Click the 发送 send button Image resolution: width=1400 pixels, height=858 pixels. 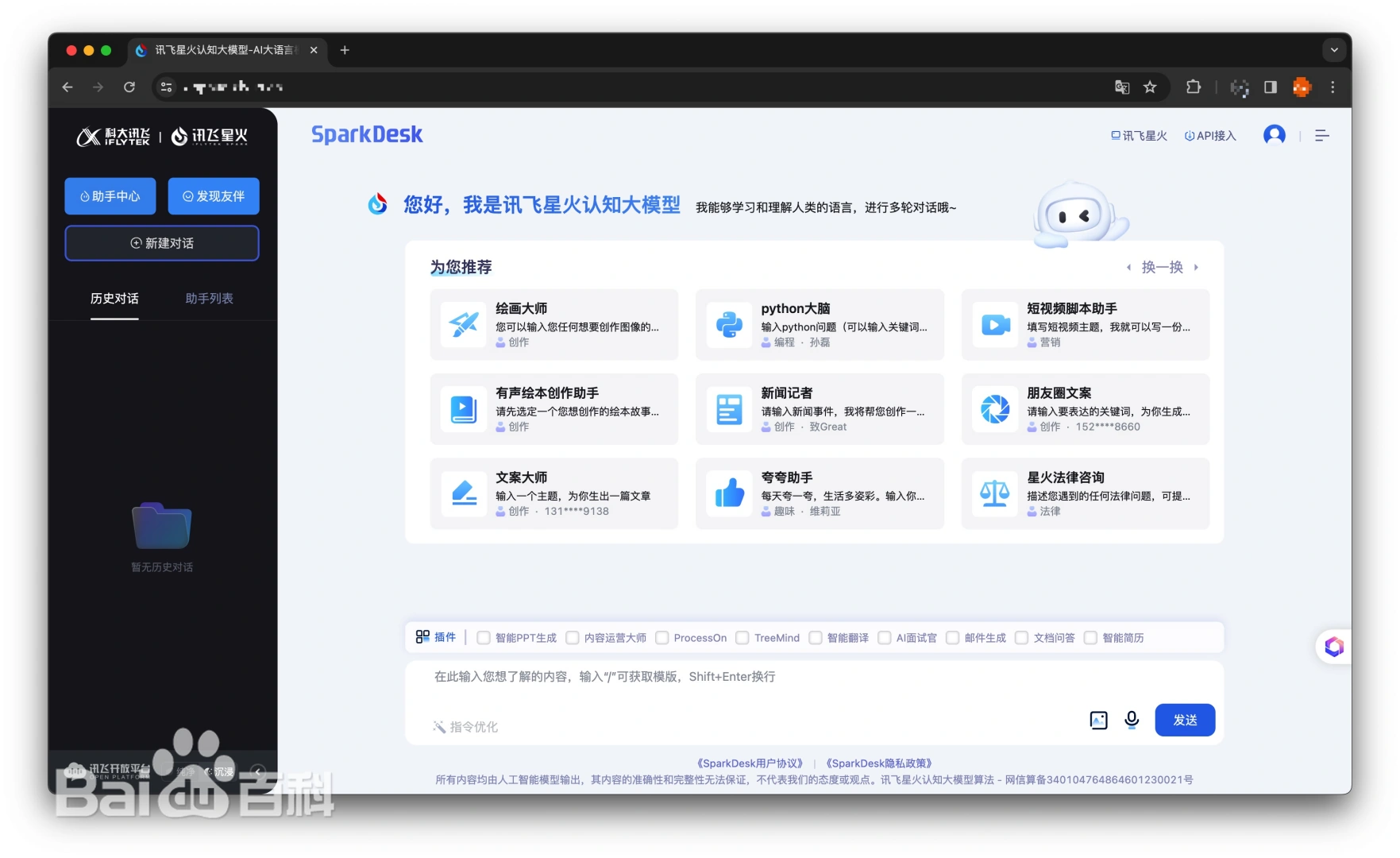(1185, 720)
